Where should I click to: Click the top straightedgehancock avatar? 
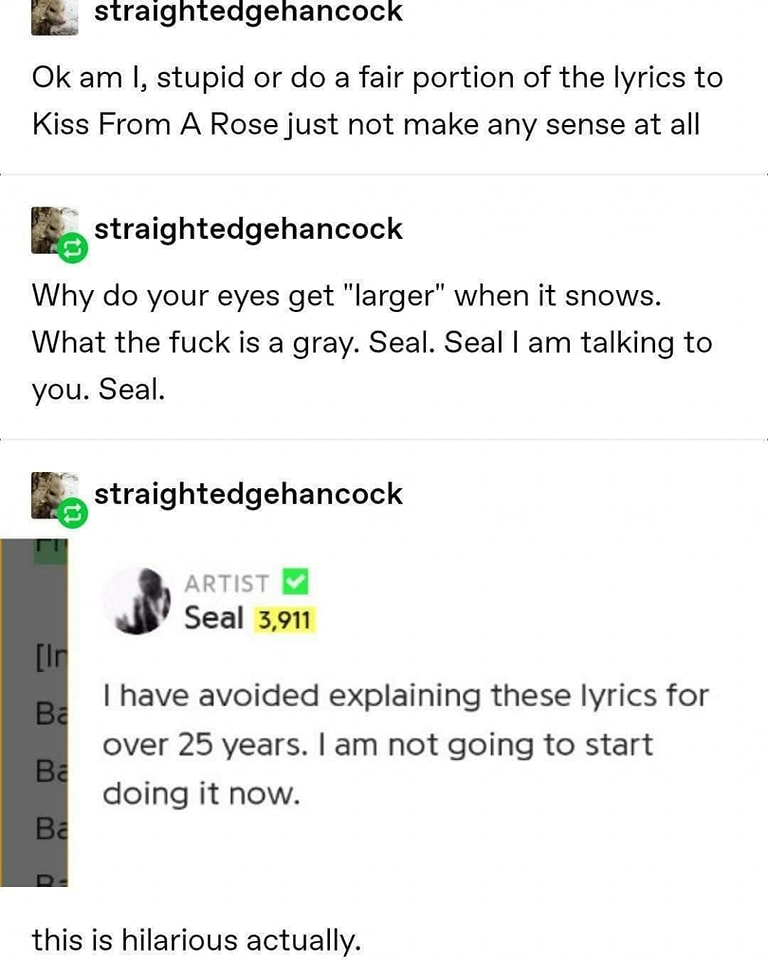coord(55,17)
